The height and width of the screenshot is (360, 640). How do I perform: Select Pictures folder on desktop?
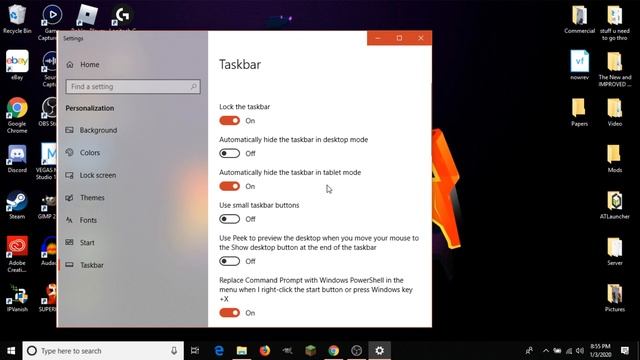click(x=615, y=298)
